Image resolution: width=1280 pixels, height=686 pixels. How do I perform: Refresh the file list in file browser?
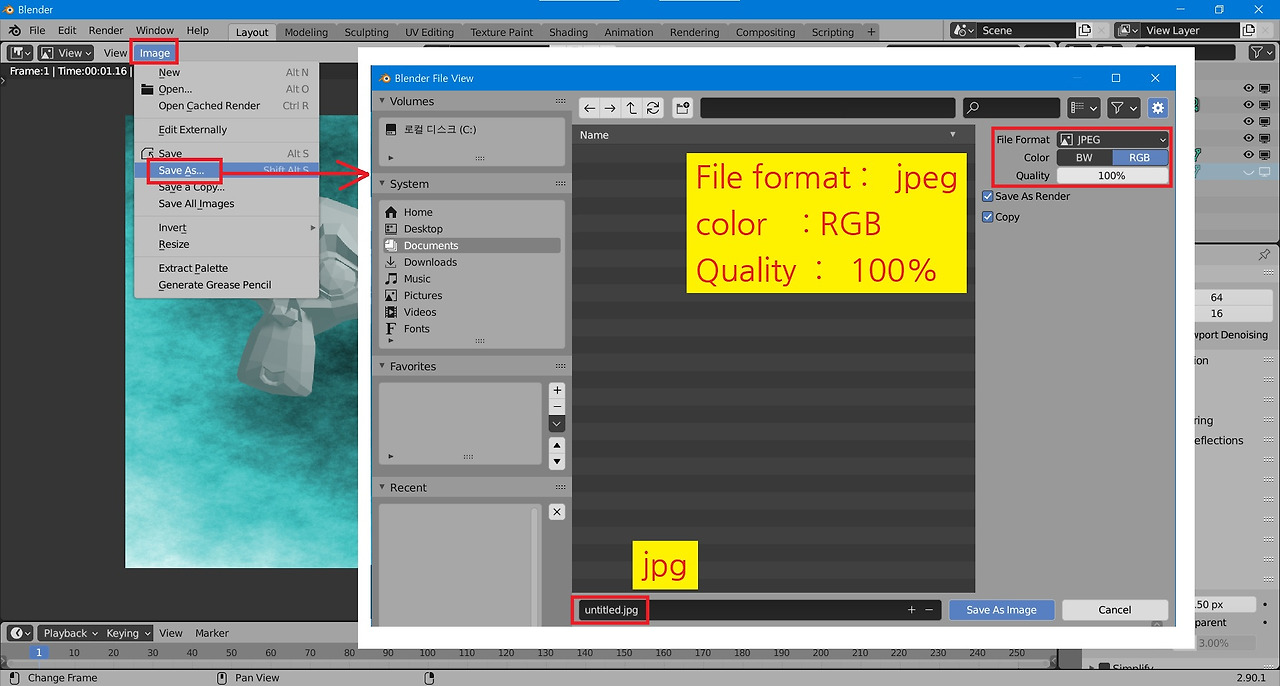point(653,108)
